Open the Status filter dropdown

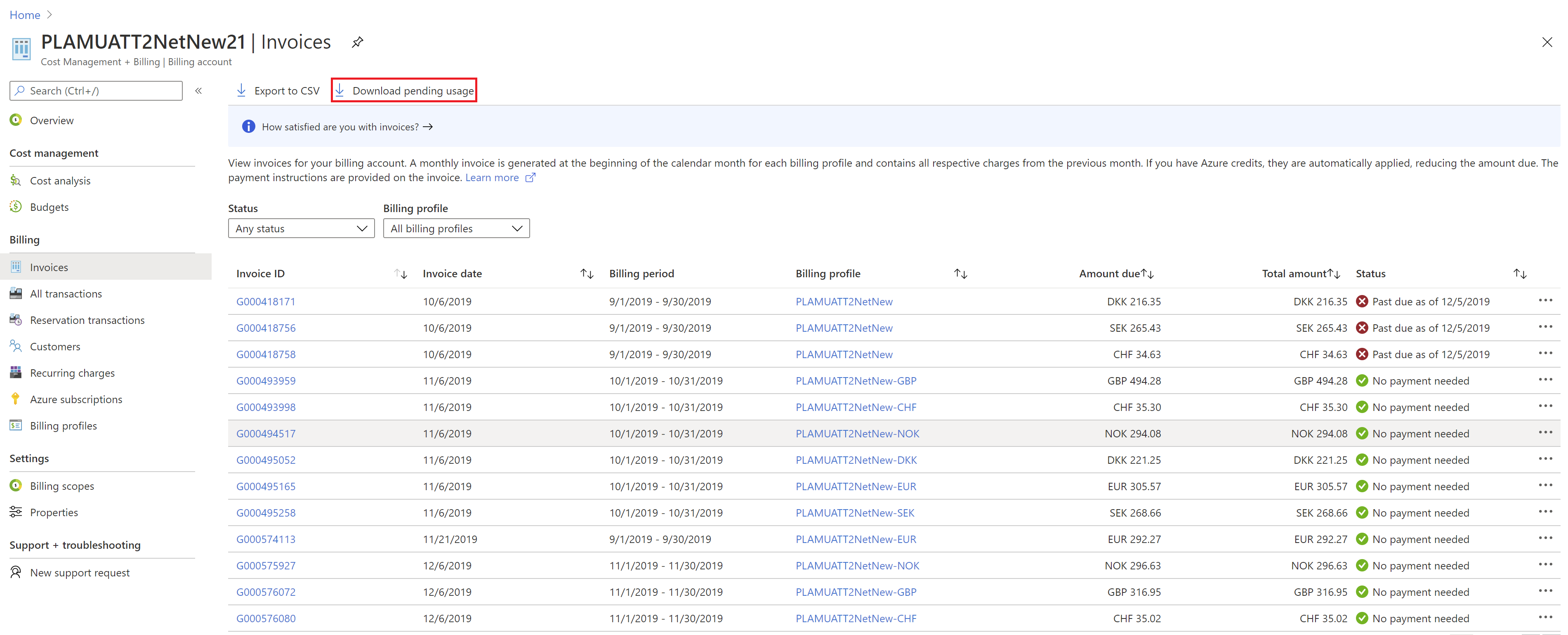[301, 228]
